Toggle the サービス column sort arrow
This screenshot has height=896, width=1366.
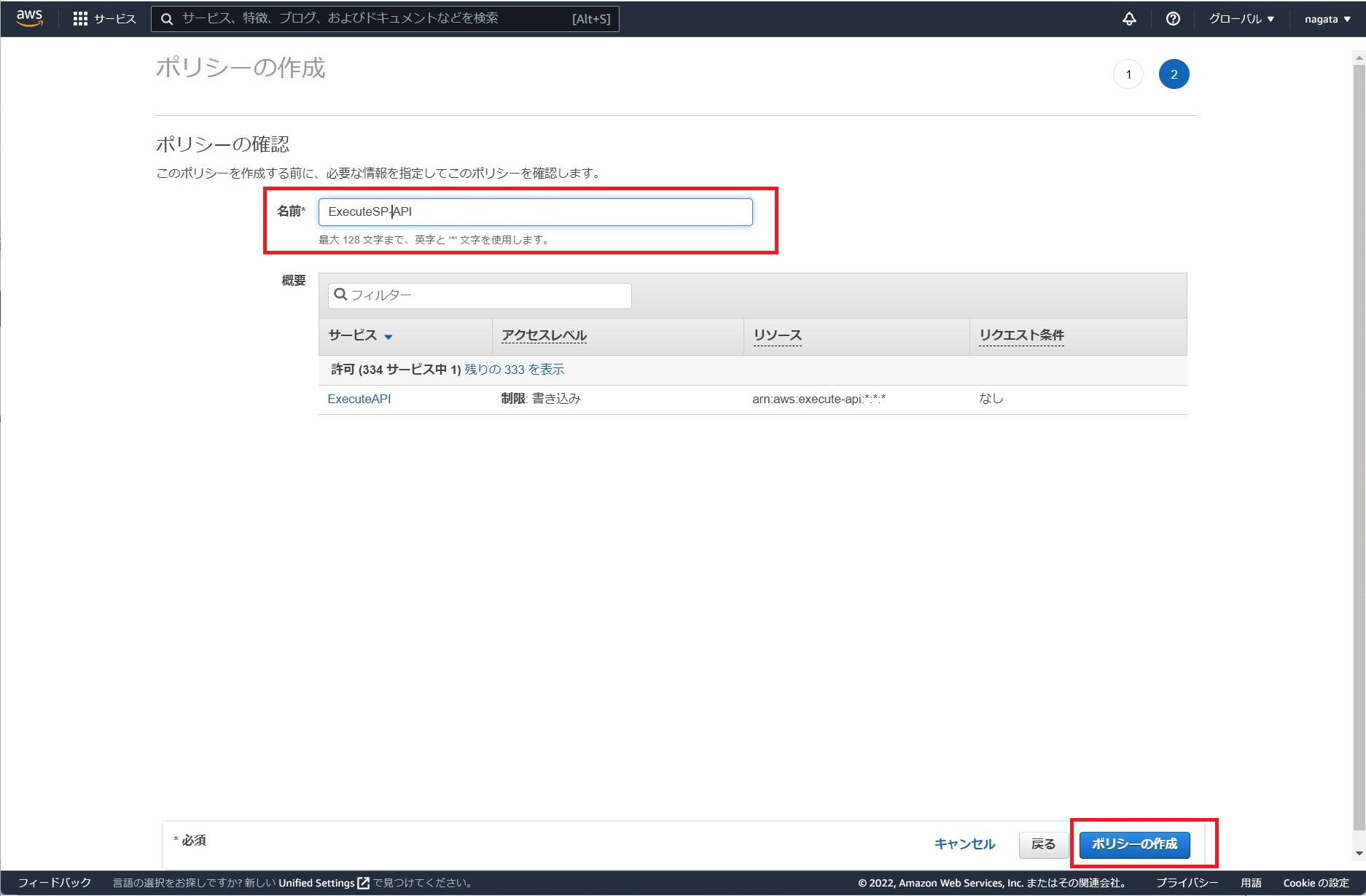tap(389, 337)
